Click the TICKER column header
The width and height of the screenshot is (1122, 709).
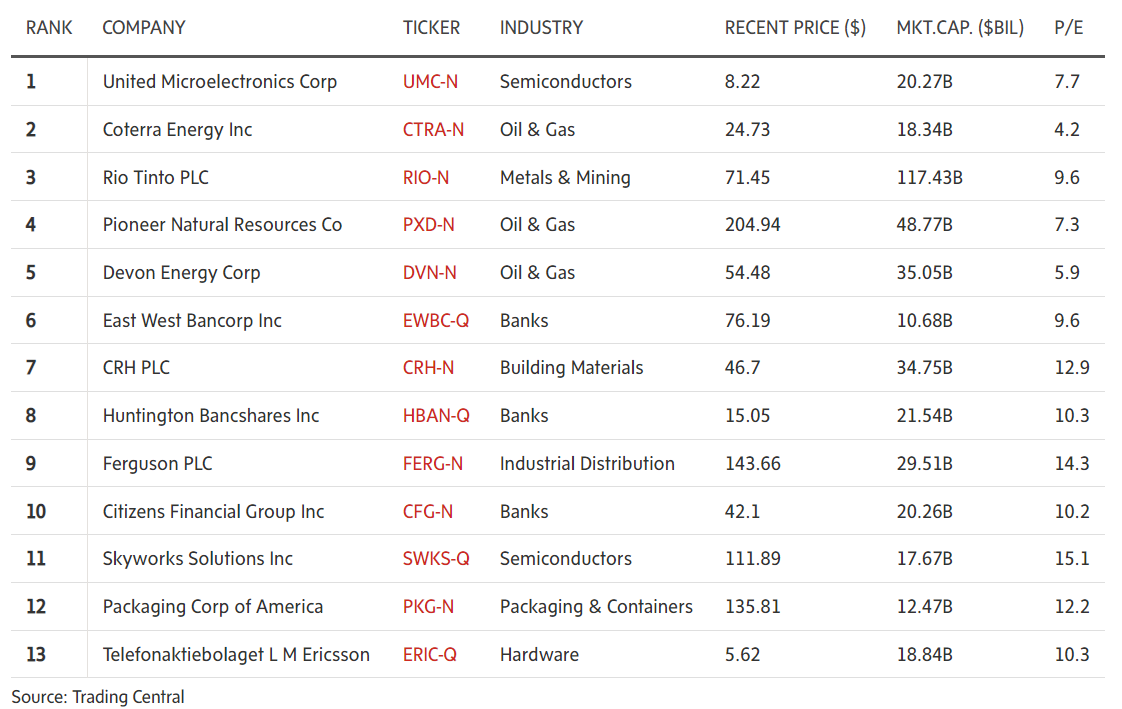point(431,28)
